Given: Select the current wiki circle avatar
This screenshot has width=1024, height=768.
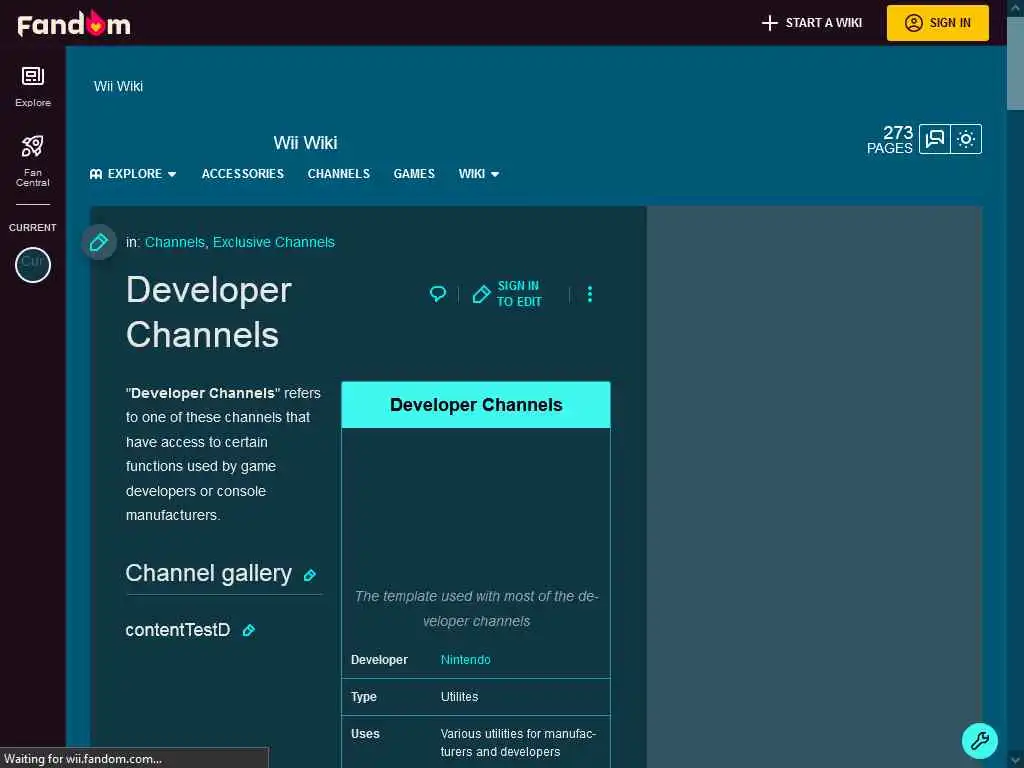Looking at the screenshot, I should click(33, 264).
